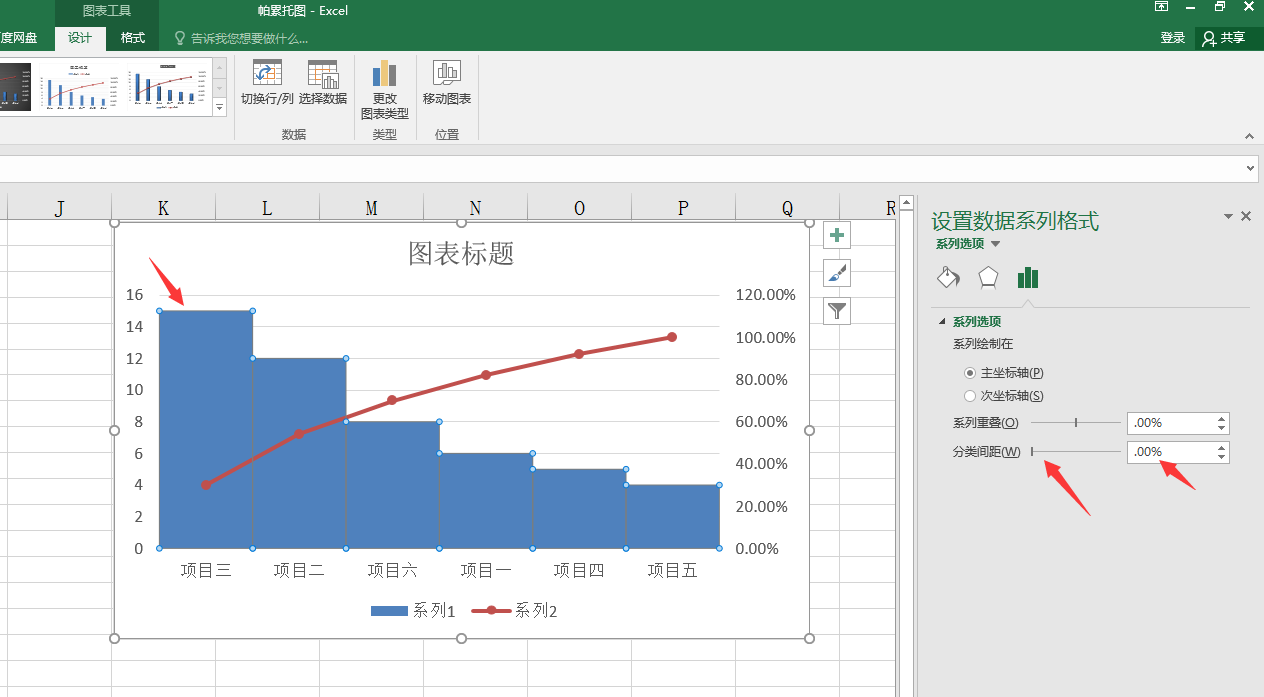
Task: Click vertical scrollbar up arrow
Action: [906, 202]
